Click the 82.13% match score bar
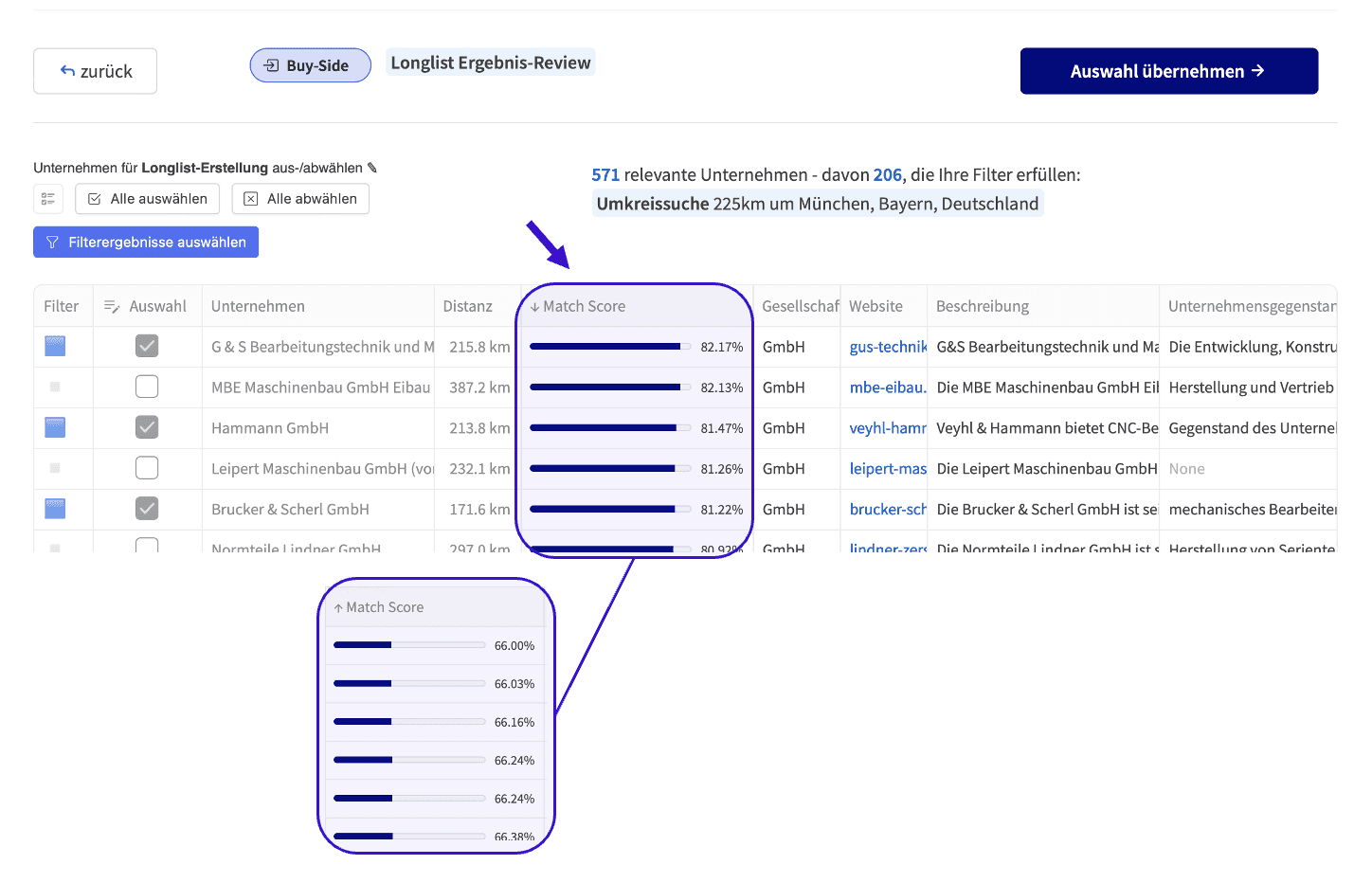The image size is (1372, 883). tap(610, 387)
